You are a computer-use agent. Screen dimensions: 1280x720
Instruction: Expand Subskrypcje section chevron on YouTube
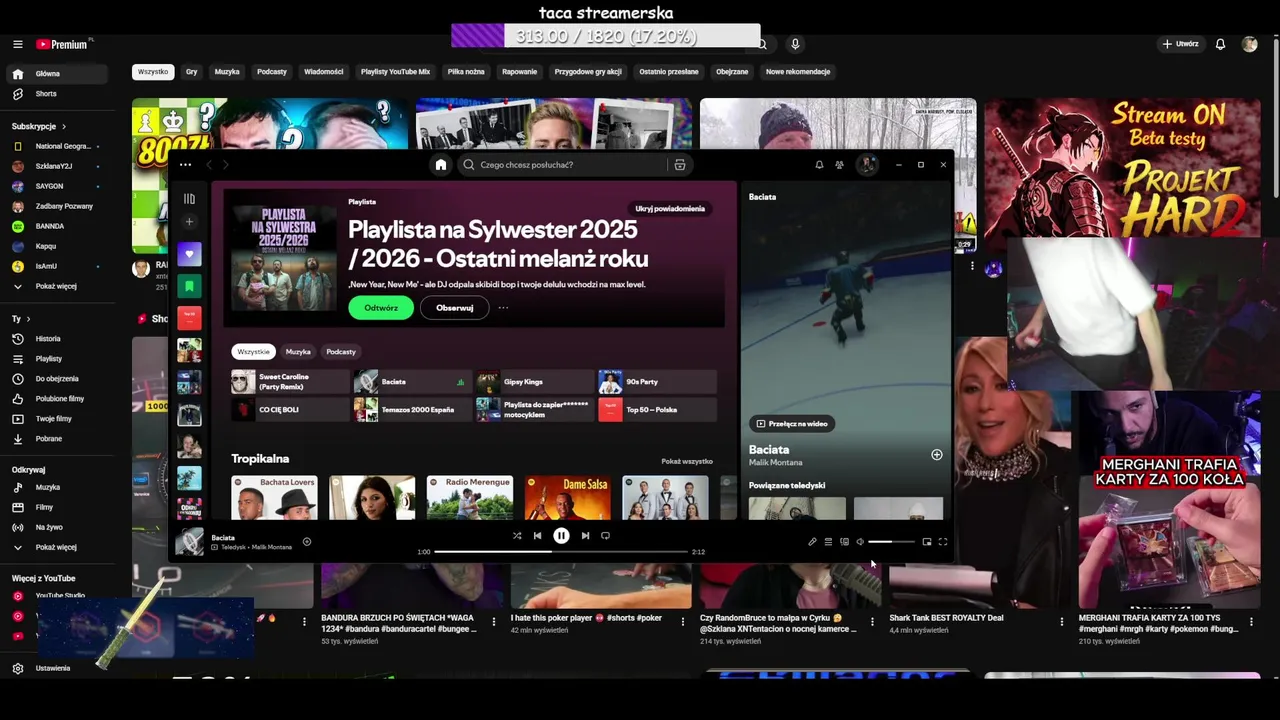[64, 127]
